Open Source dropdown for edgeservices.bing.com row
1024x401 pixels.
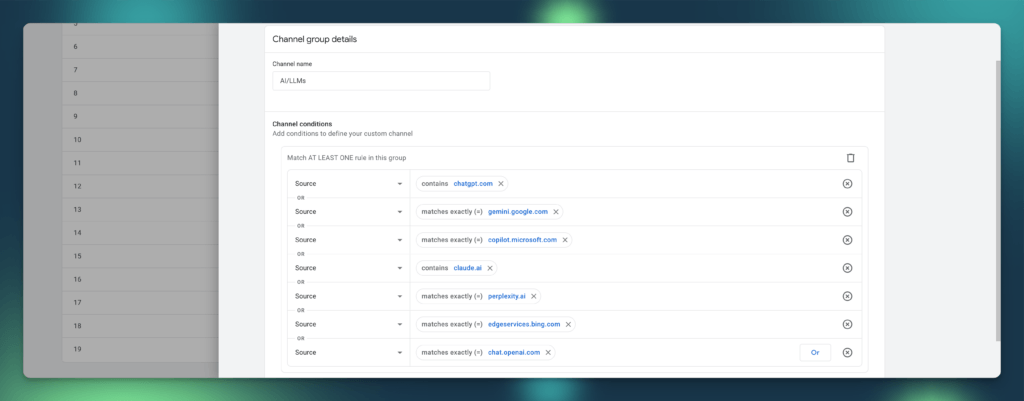[x=349, y=324]
